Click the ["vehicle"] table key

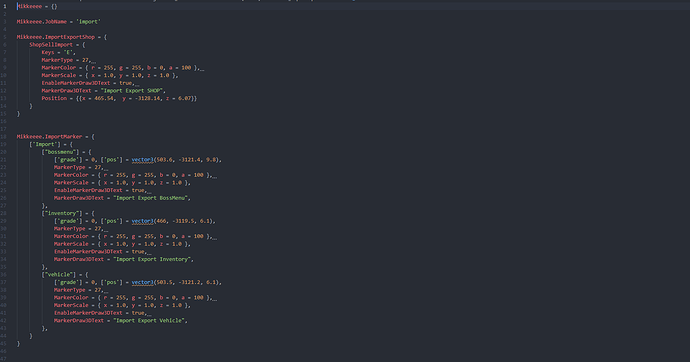coord(59,274)
